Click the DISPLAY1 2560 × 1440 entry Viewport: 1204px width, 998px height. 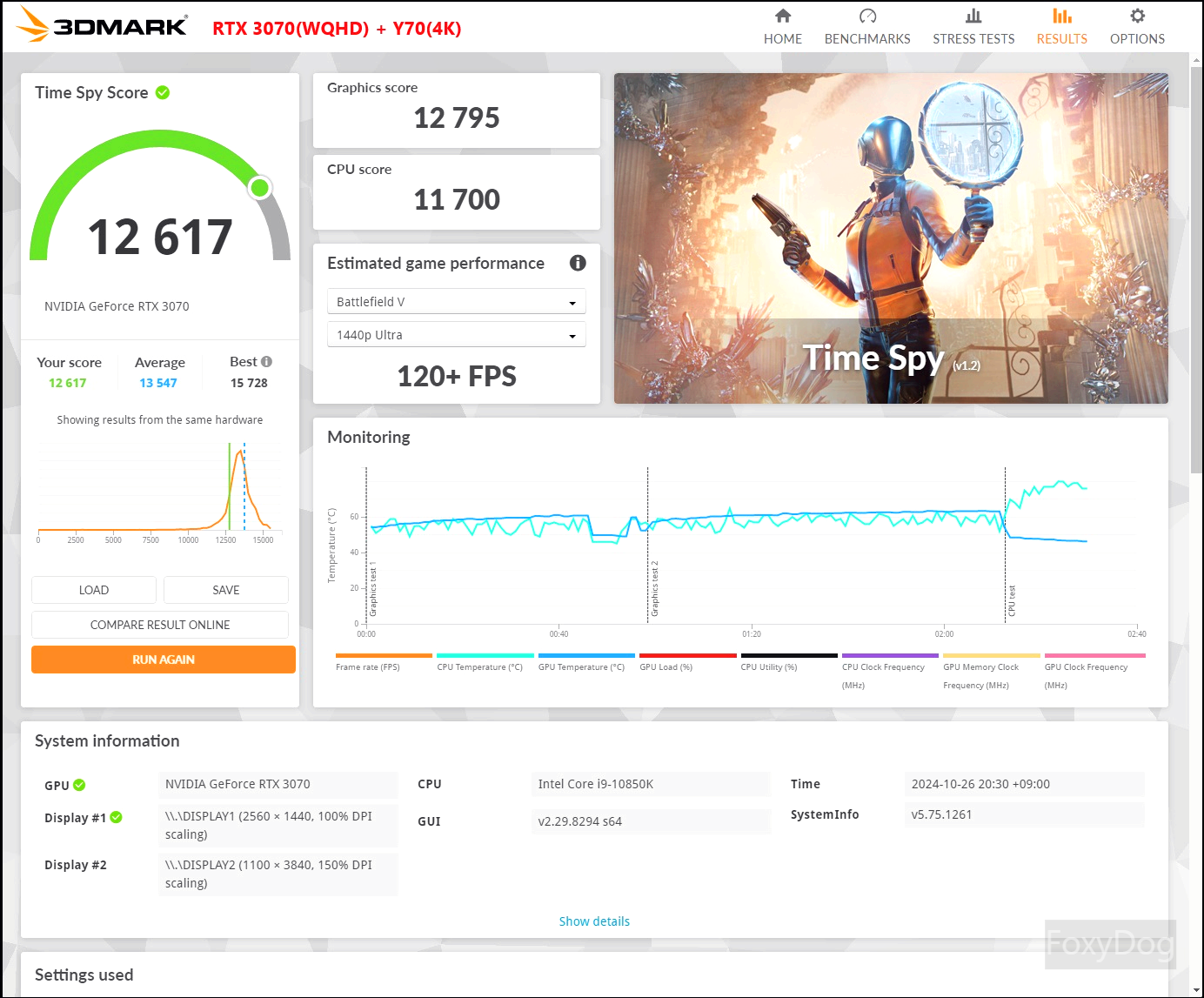tap(278, 825)
